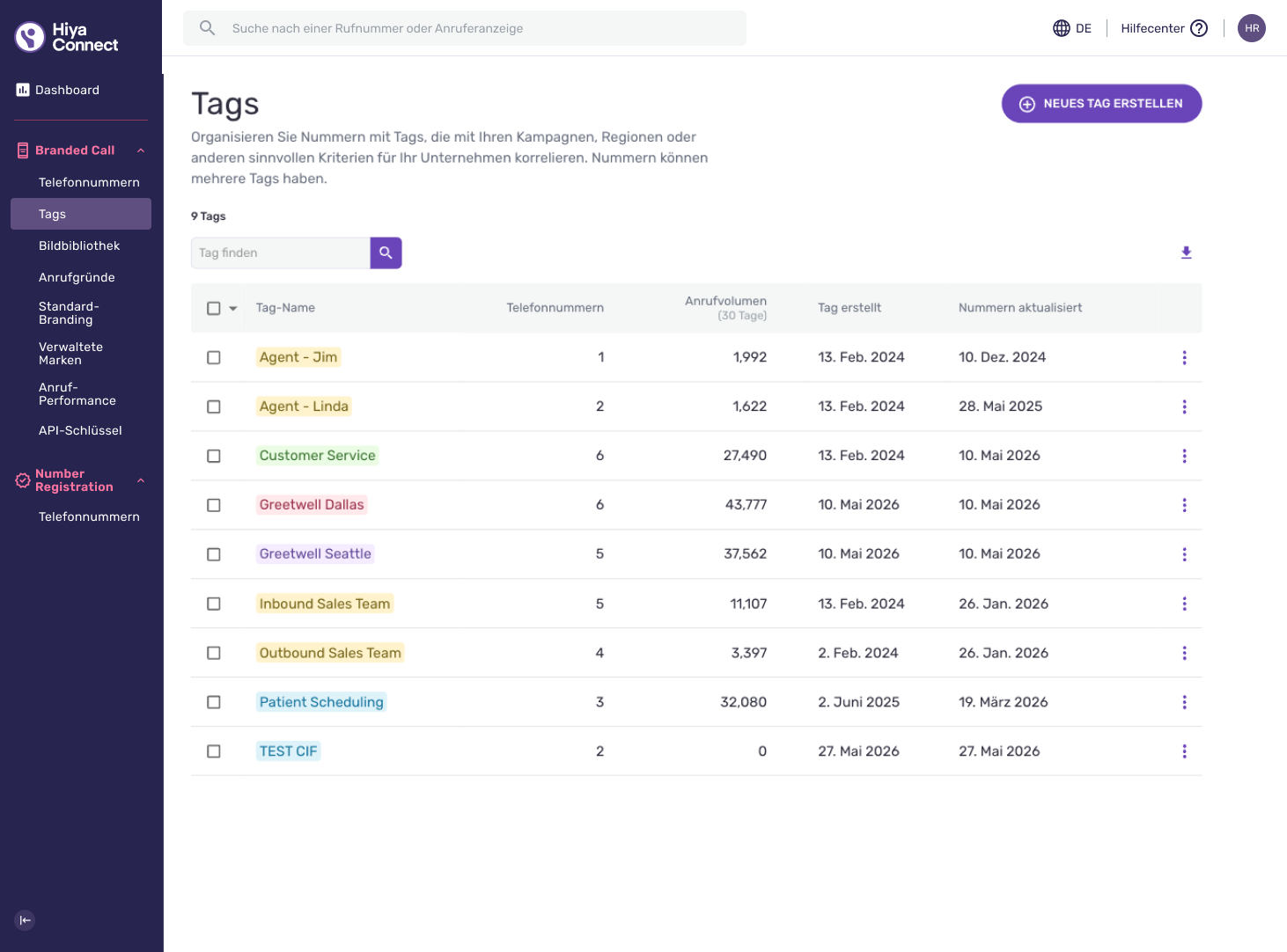Click NEUES TAG ERSTELLEN button
The height and width of the screenshot is (952, 1287).
tap(1101, 104)
